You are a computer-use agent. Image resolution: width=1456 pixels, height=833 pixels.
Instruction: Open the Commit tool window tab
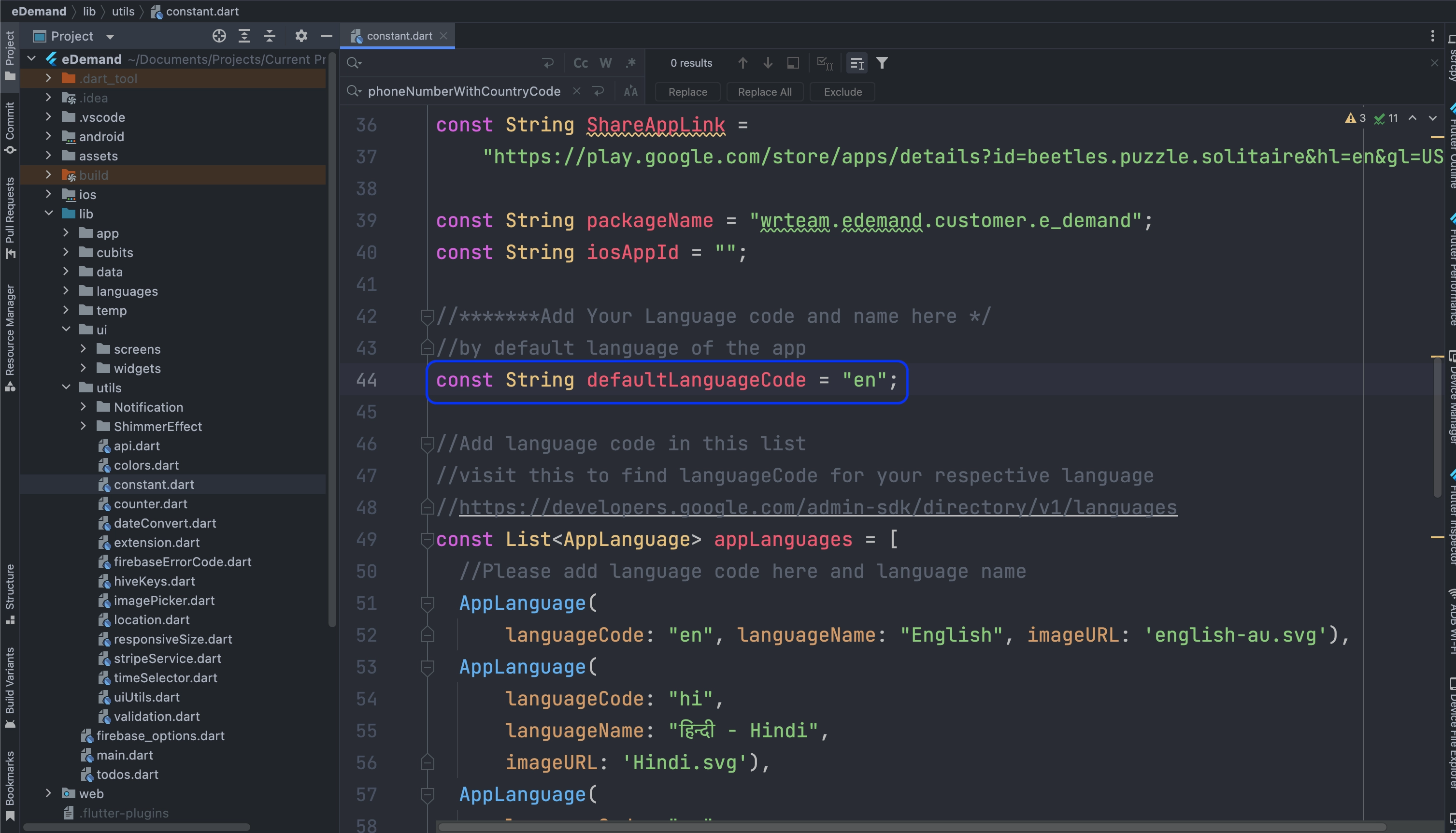coord(10,128)
